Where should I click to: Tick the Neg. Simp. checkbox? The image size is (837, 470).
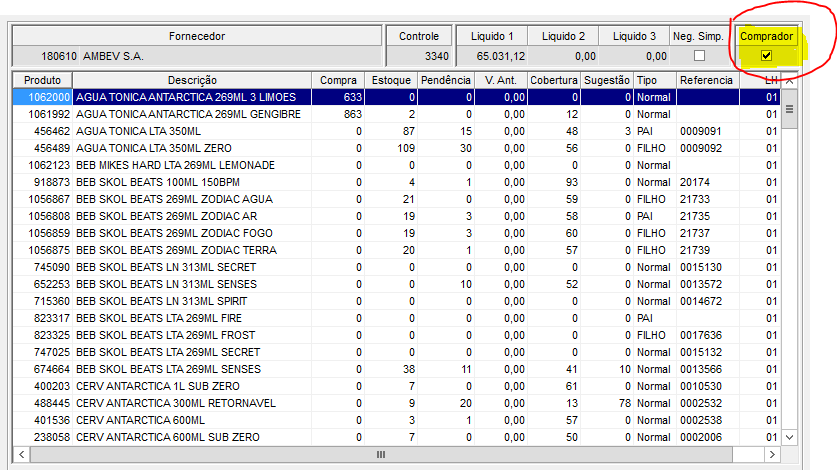point(699,56)
